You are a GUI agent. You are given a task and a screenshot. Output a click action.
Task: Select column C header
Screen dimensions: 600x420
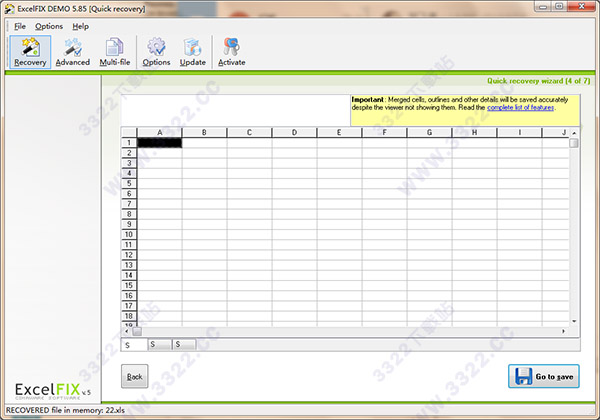[249, 132]
